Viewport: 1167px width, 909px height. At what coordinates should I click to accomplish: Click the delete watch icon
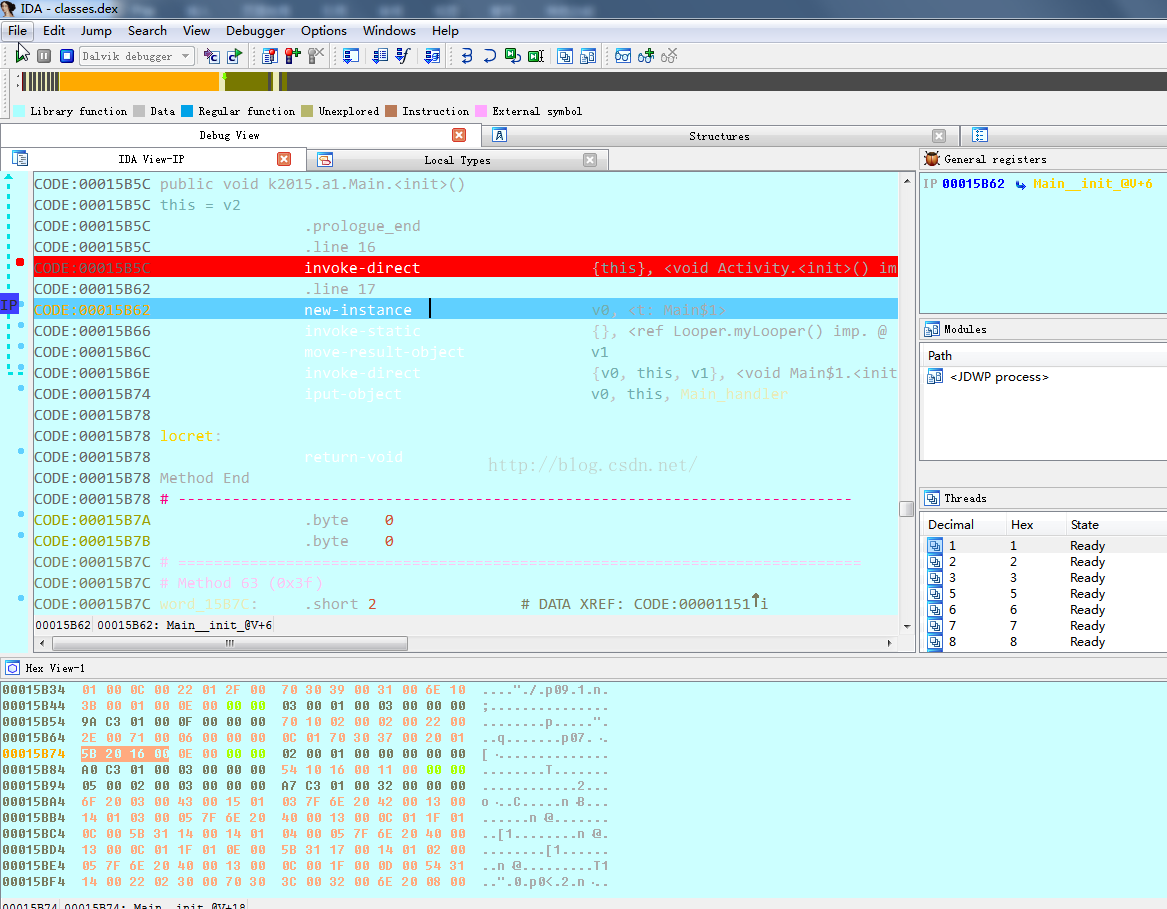click(669, 56)
